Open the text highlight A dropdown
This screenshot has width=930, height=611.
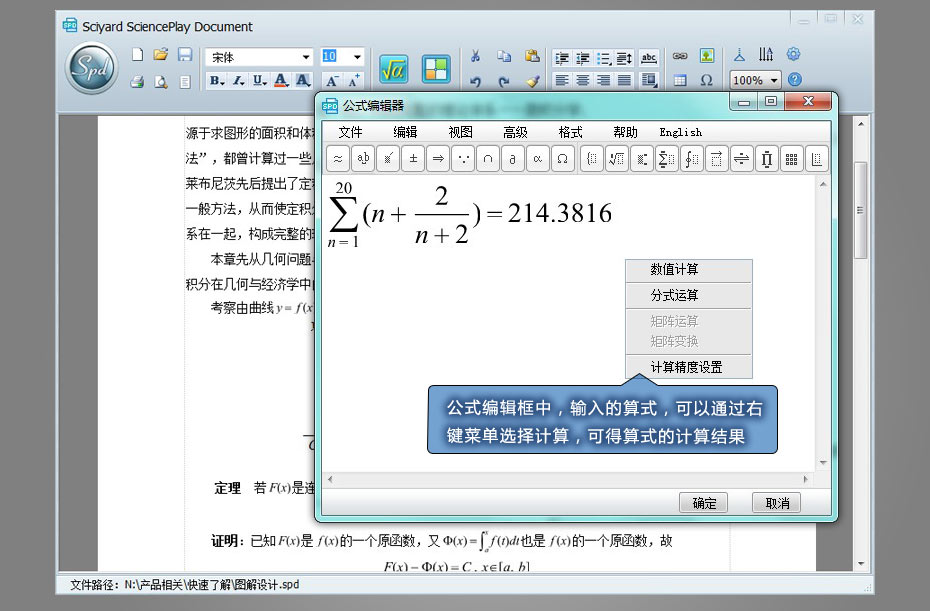click(303, 81)
